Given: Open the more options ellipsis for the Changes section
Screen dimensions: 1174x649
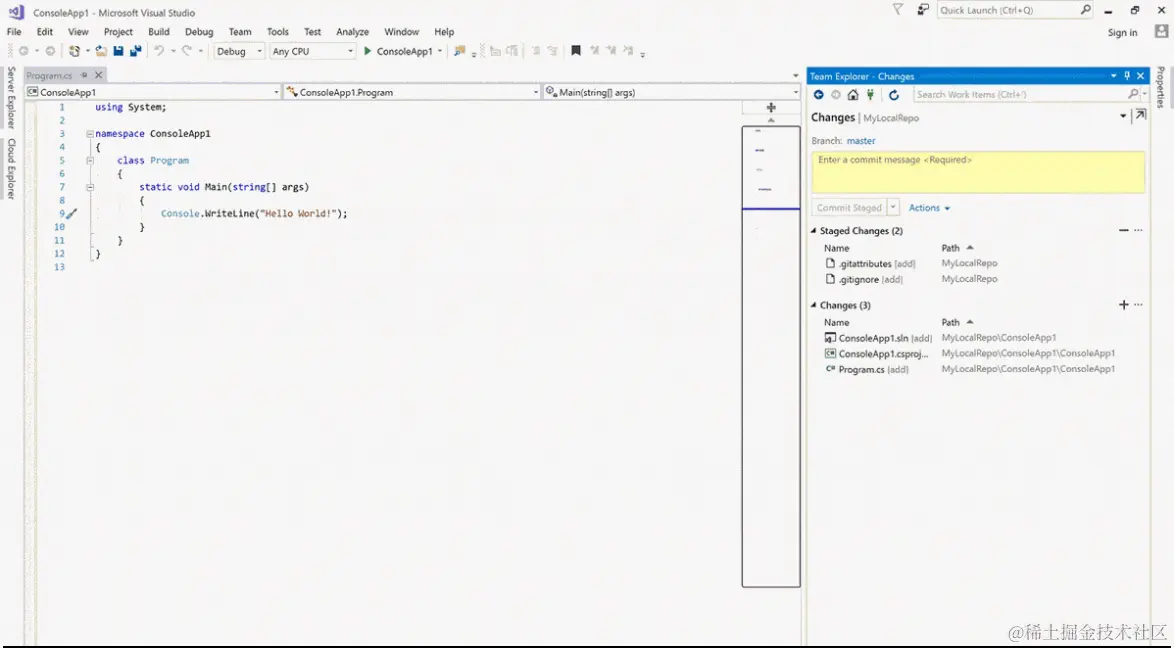Looking at the screenshot, I should (1139, 305).
